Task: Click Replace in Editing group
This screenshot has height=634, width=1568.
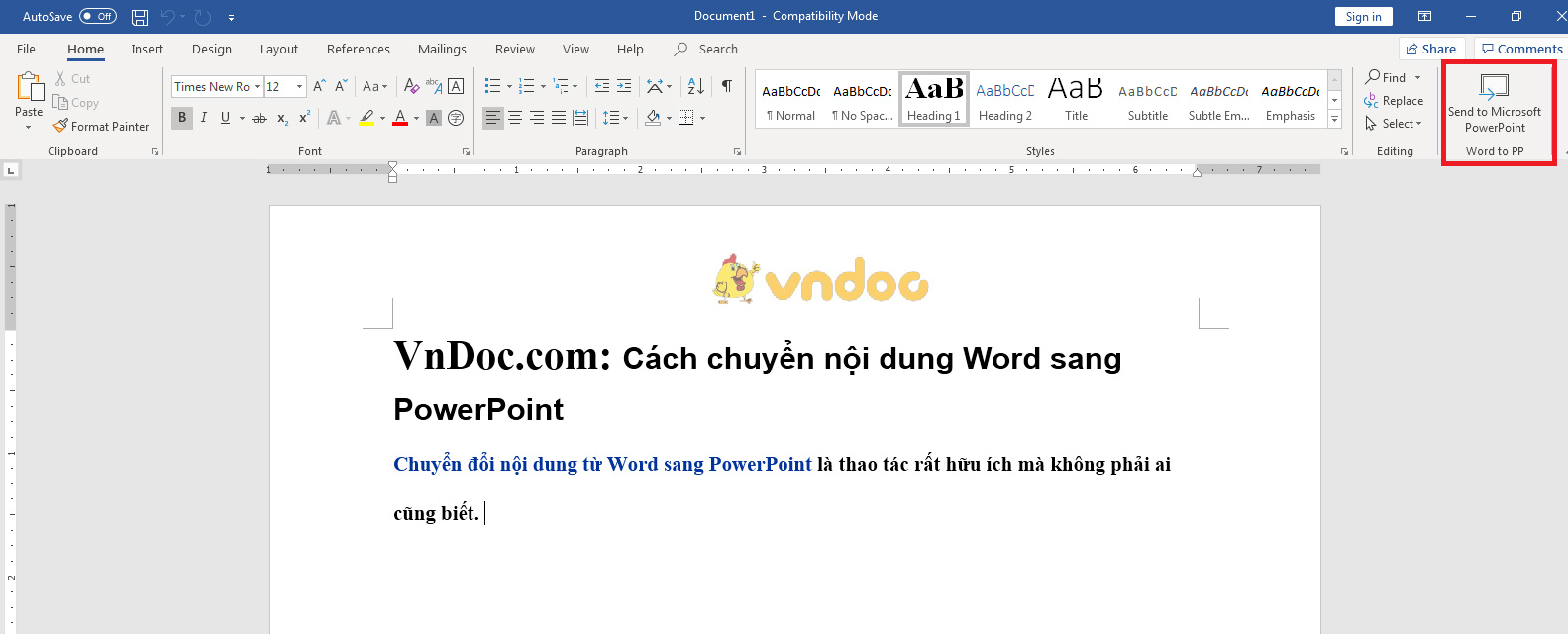Action: click(x=1394, y=101)
